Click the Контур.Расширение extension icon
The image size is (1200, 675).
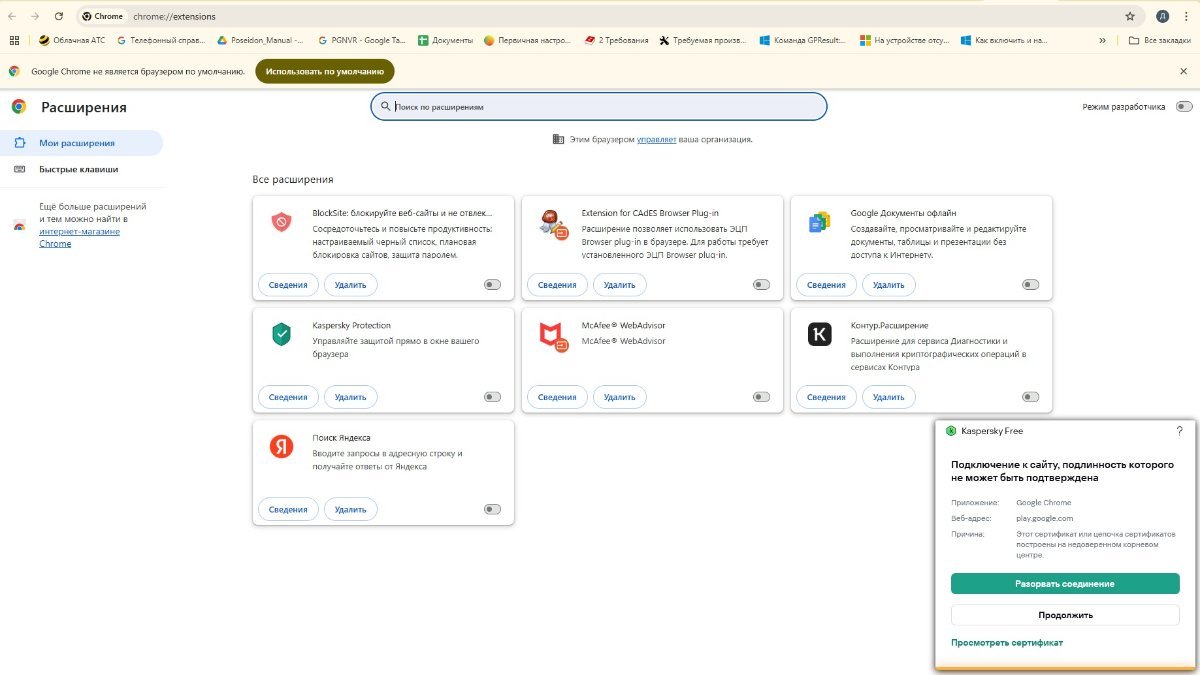pos(820,334)
